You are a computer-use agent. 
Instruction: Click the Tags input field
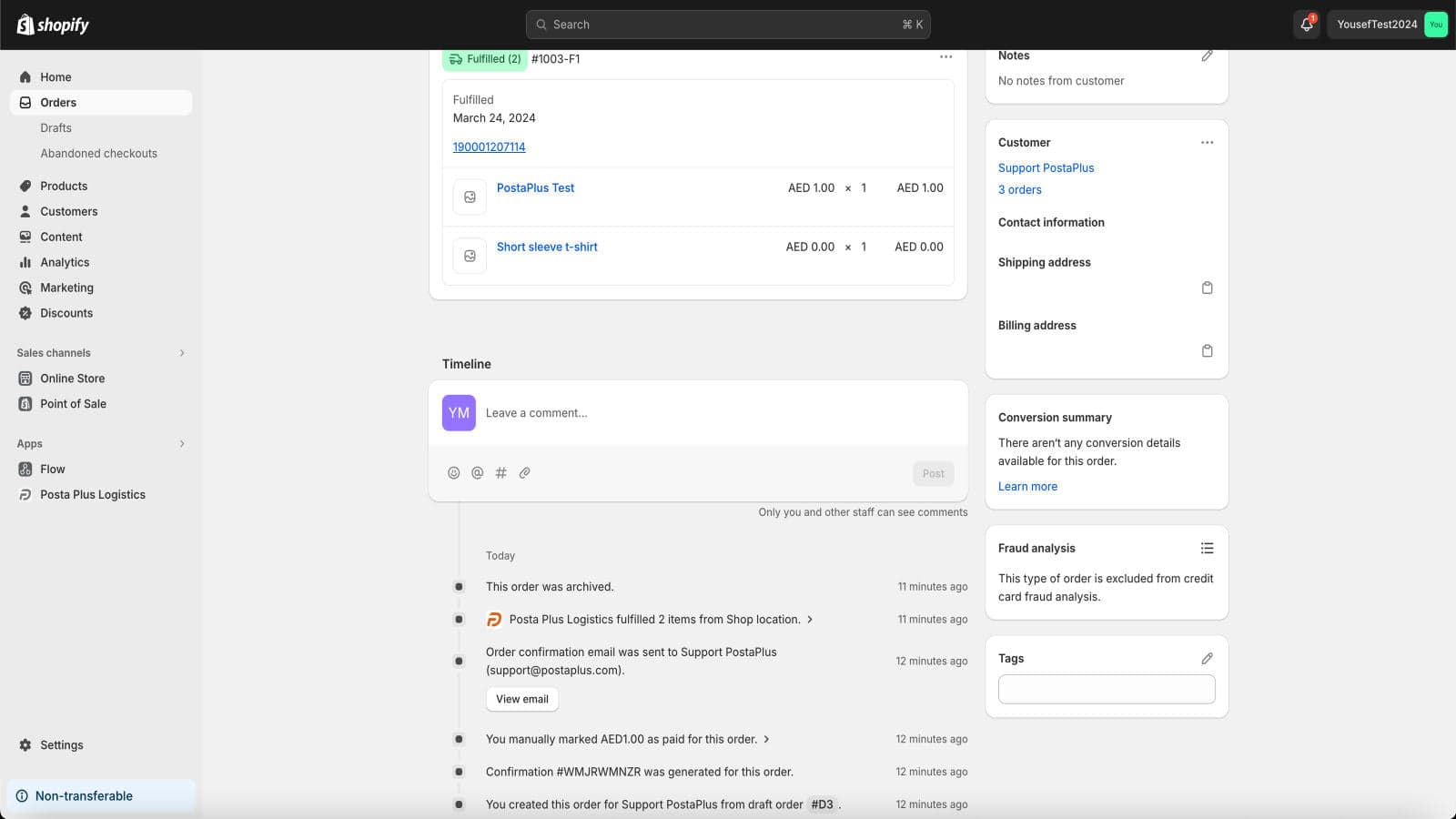(x=1106, y=689)
